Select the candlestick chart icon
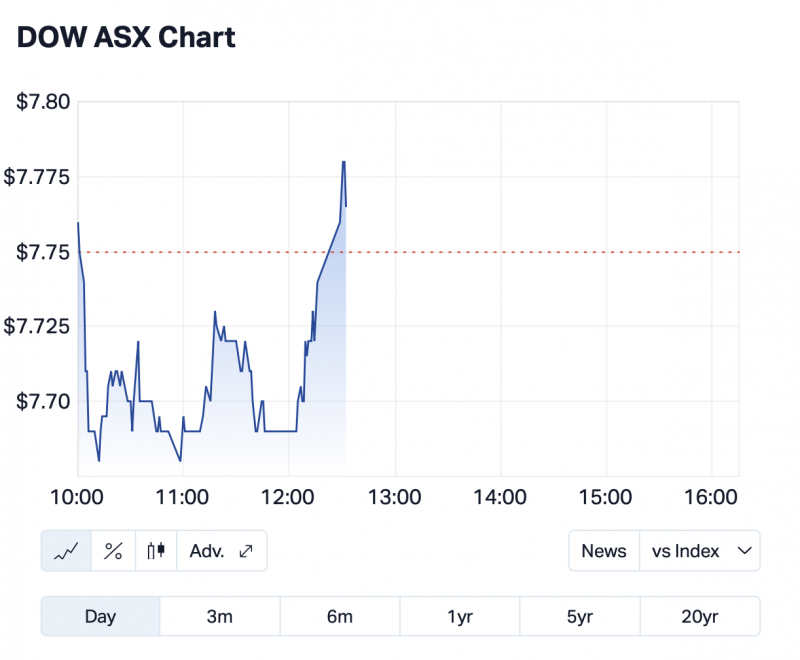 click(155, 551)
